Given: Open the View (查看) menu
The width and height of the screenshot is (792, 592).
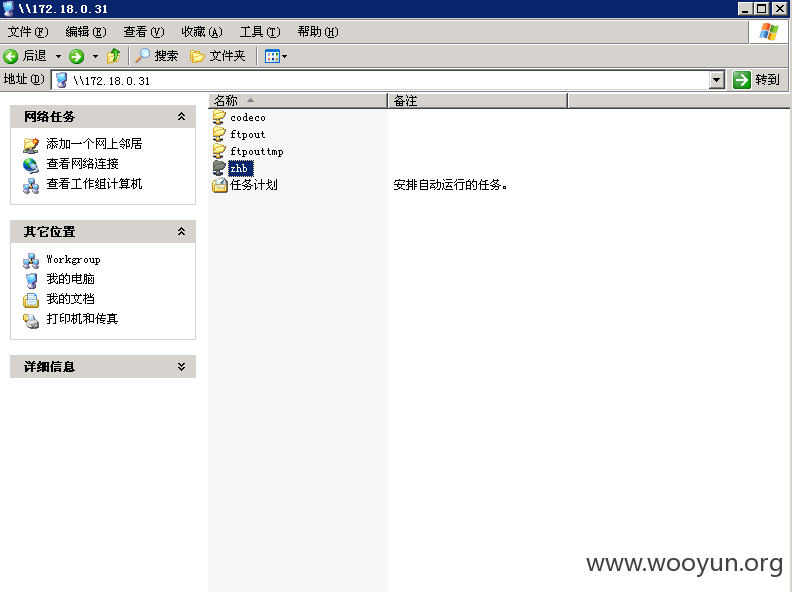Looking at the screenshot, I should pyautogui.click(x=144, y=32).
